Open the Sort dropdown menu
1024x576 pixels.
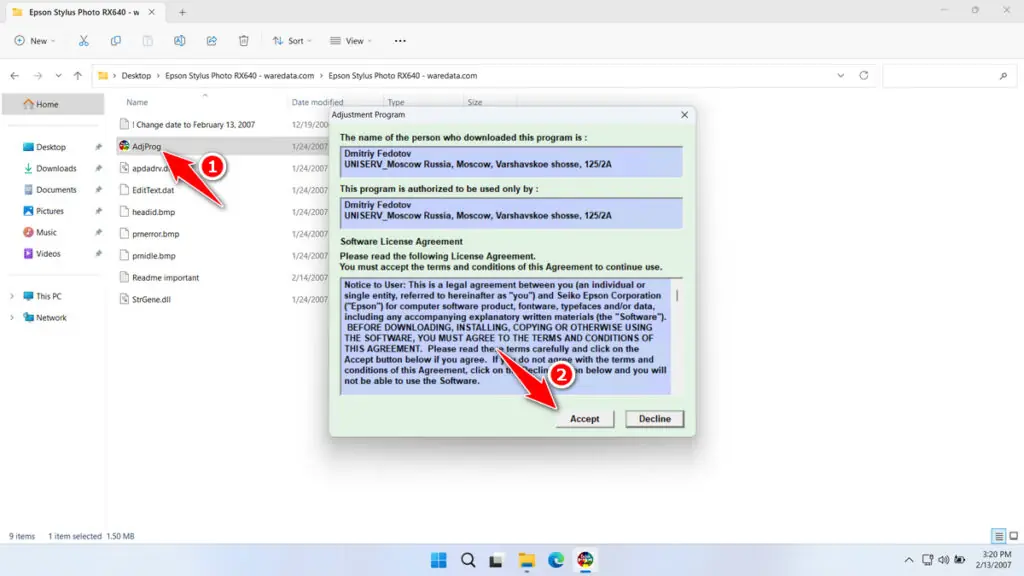(291, 41)
